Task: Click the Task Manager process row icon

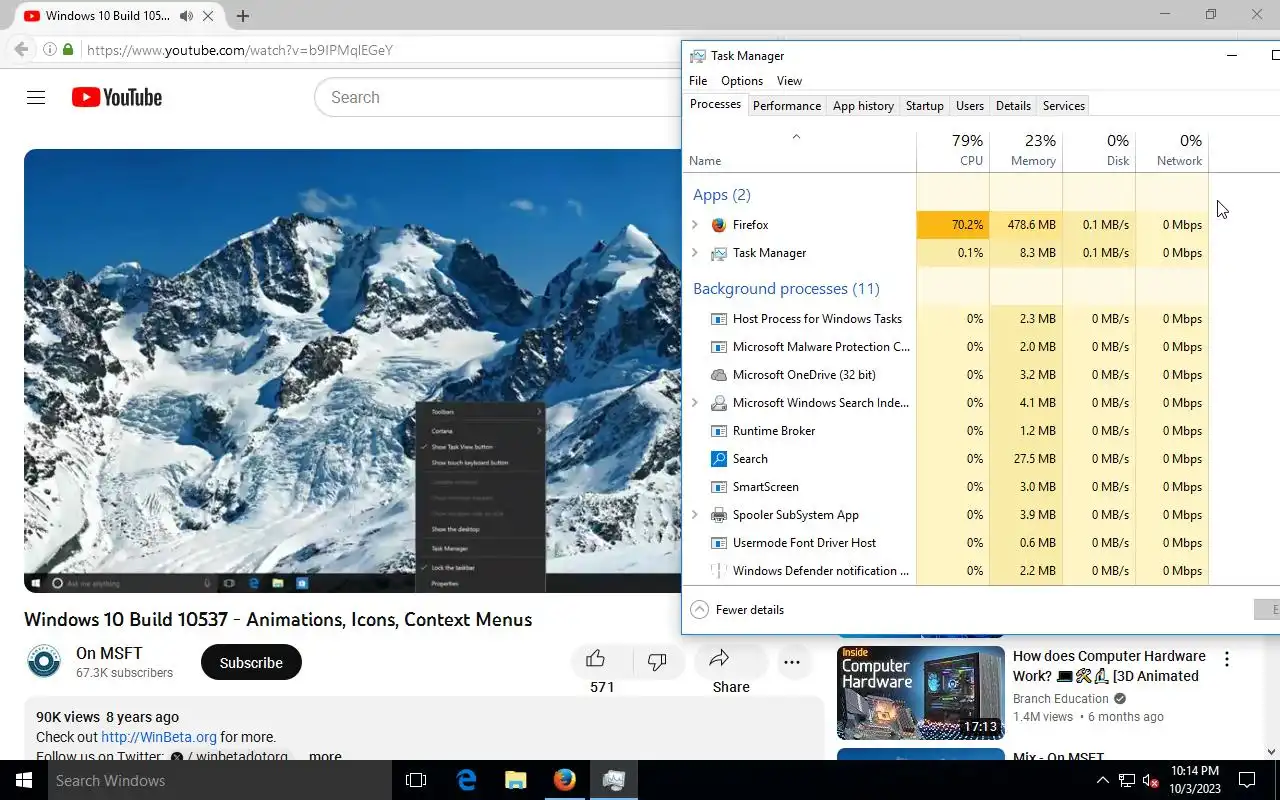Action: 718,253
